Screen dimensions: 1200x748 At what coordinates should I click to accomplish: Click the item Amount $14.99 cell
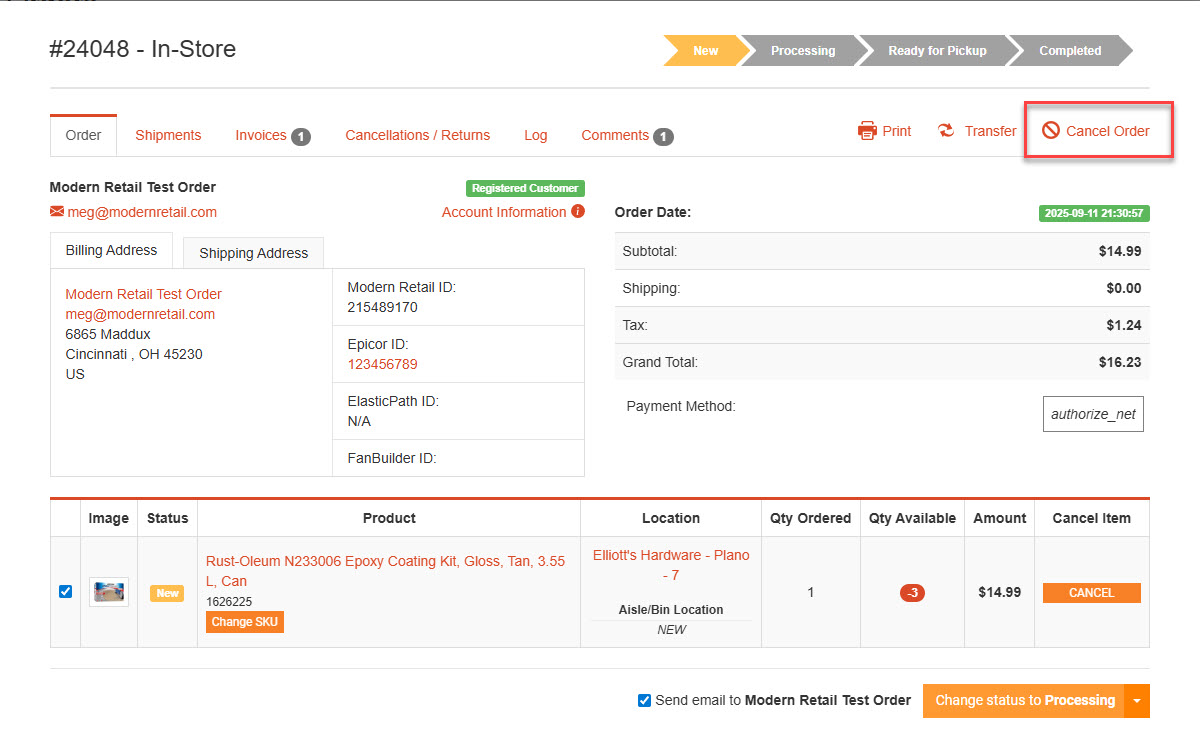(1000, 592)
